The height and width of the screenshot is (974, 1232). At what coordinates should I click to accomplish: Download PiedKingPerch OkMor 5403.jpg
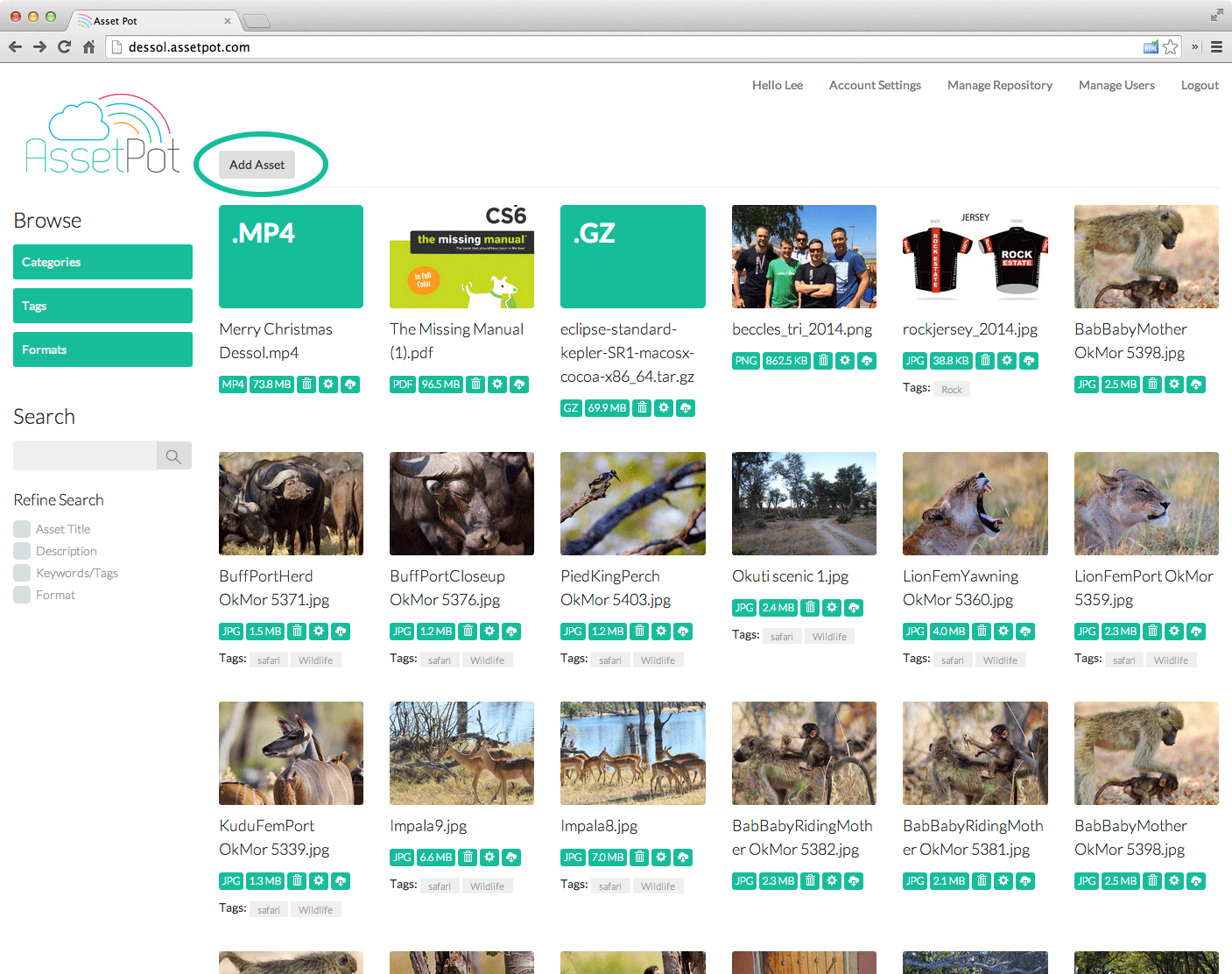pos(683,632)
